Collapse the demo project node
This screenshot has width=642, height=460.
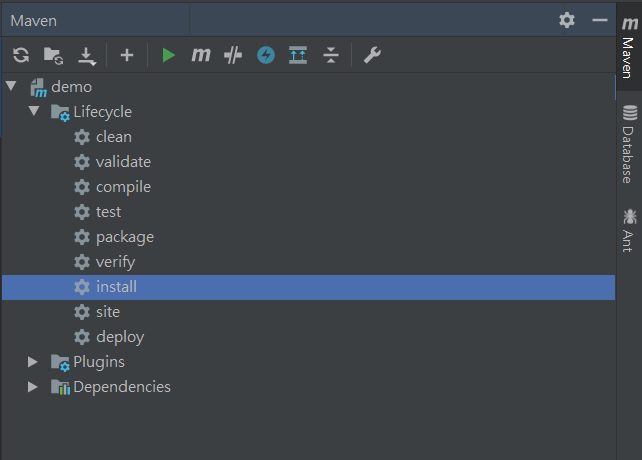11,86
